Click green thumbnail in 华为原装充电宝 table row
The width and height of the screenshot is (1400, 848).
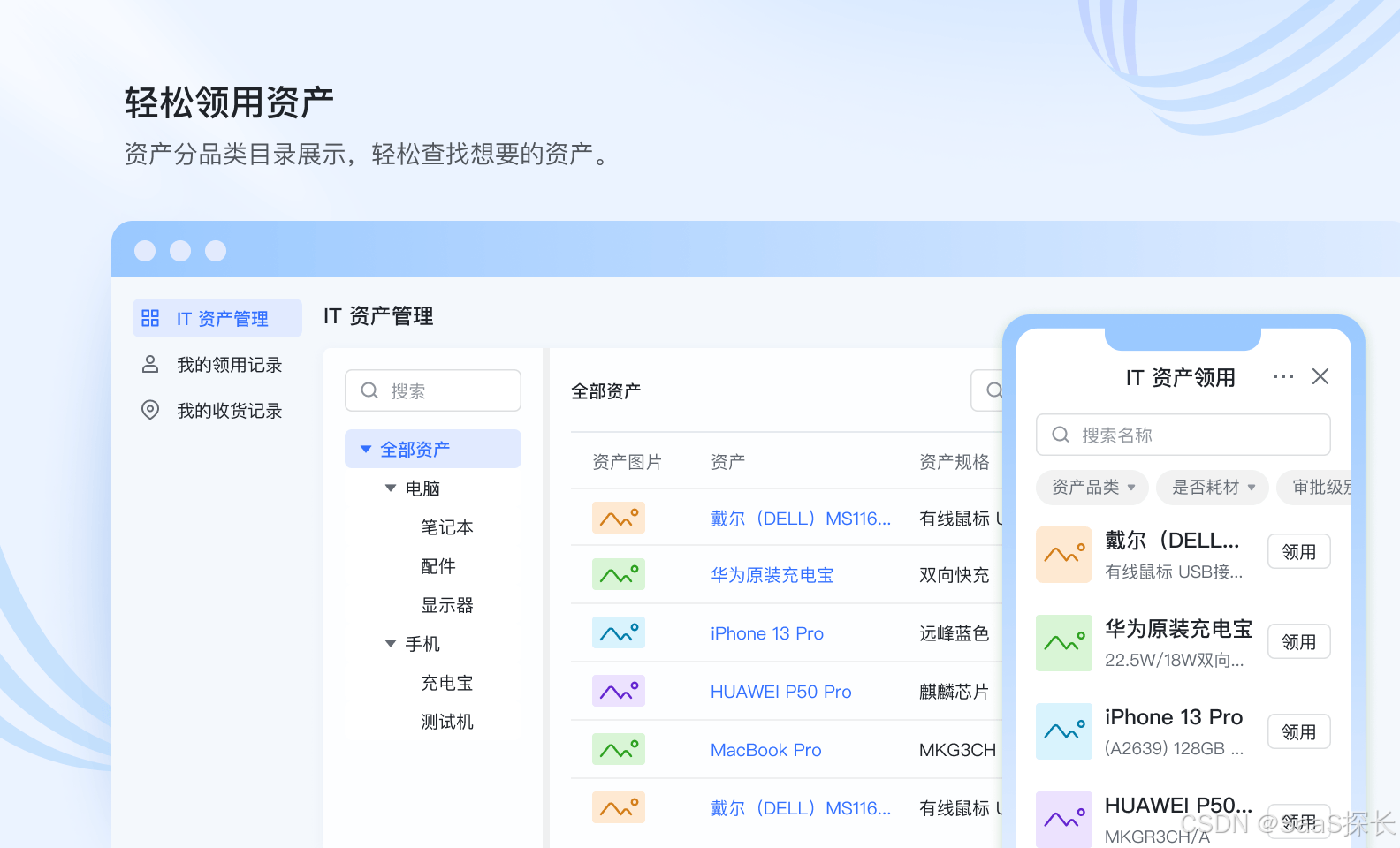tap(619, 574)
